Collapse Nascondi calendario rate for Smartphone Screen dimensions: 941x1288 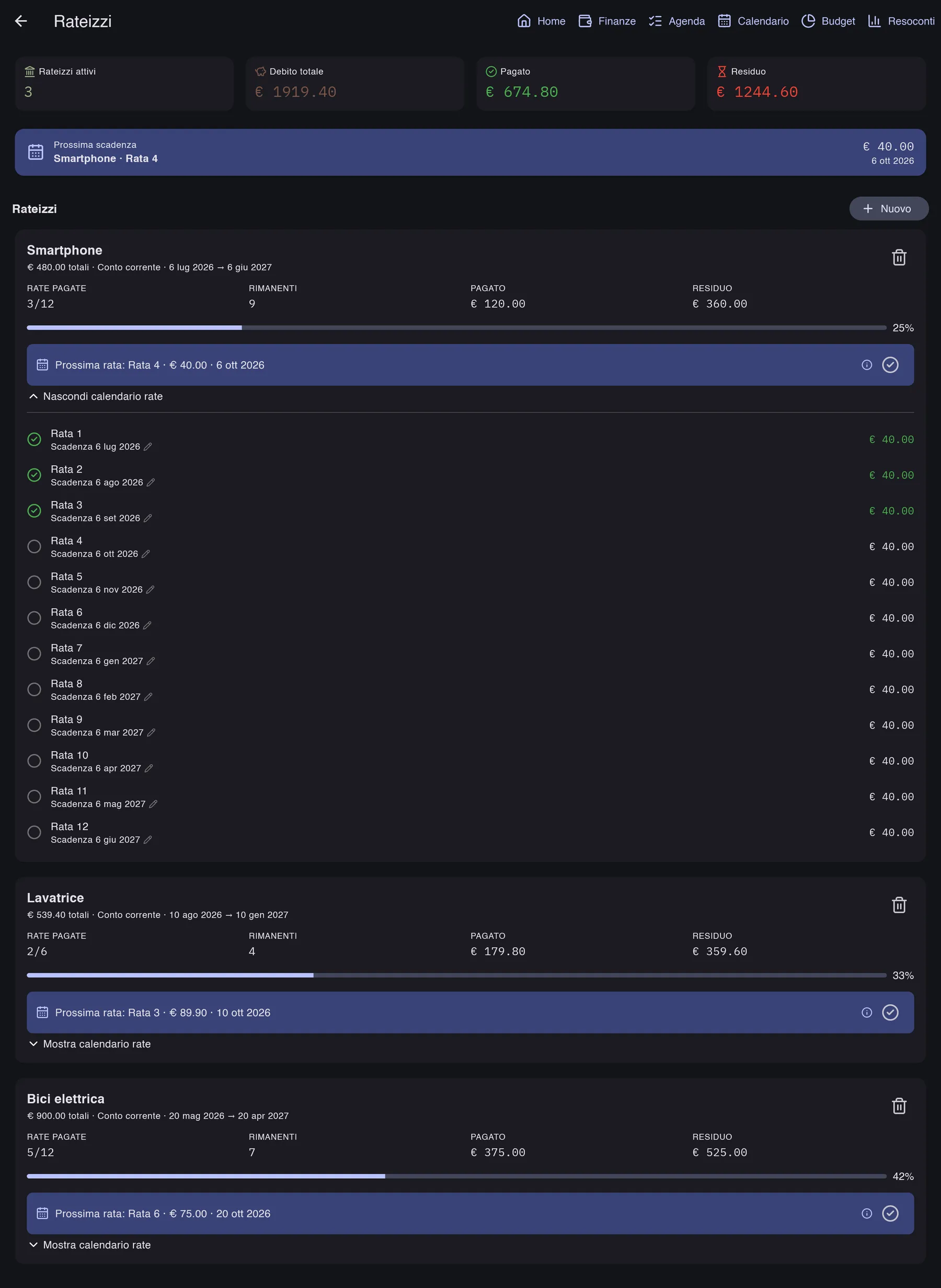95,396
